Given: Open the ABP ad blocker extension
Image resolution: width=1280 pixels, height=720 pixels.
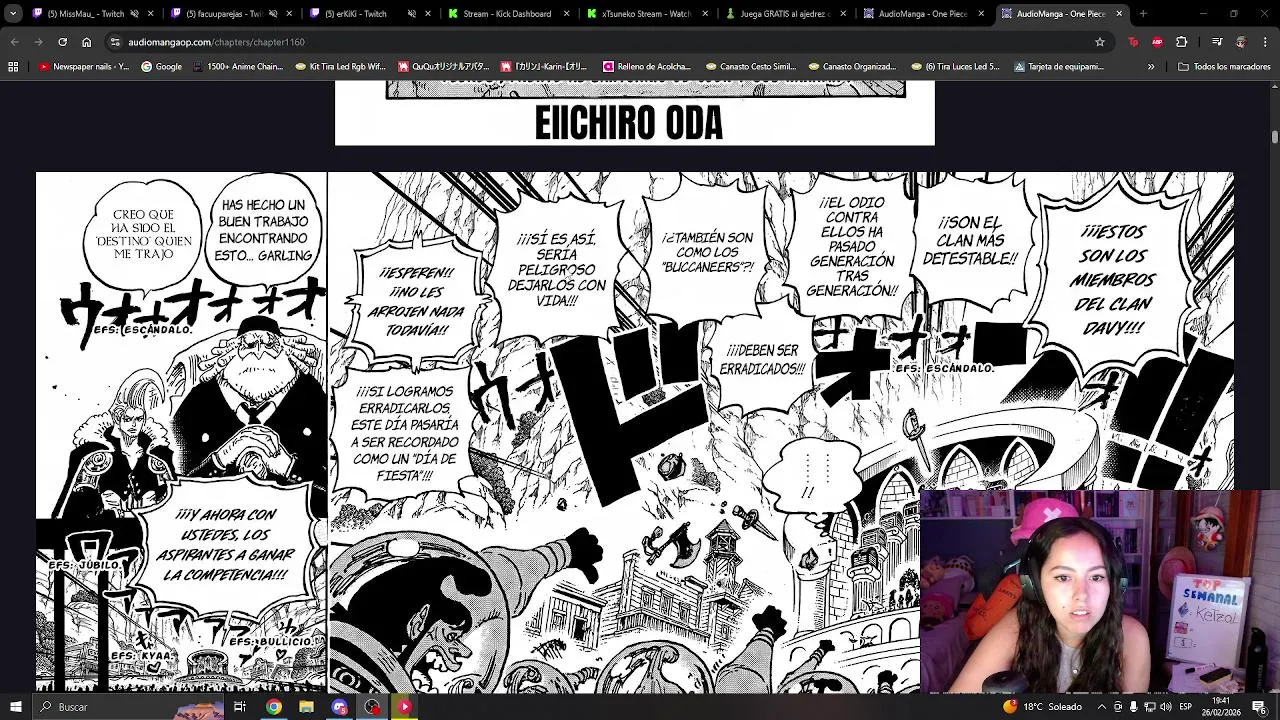Looking at the screenshot, I should pyautogui.click(x=1157, y=42).
